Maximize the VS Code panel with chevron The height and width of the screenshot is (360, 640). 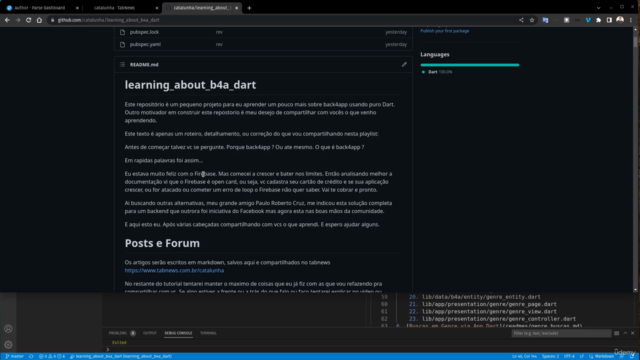pyautogui.click(x=625, y=333)
